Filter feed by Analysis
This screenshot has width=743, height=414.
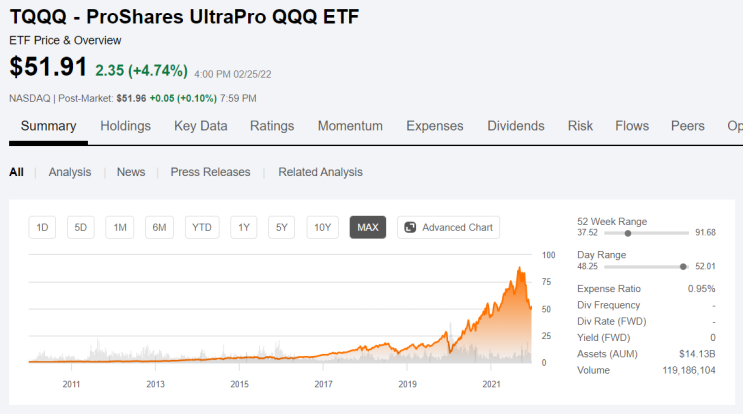click(70, 172)
